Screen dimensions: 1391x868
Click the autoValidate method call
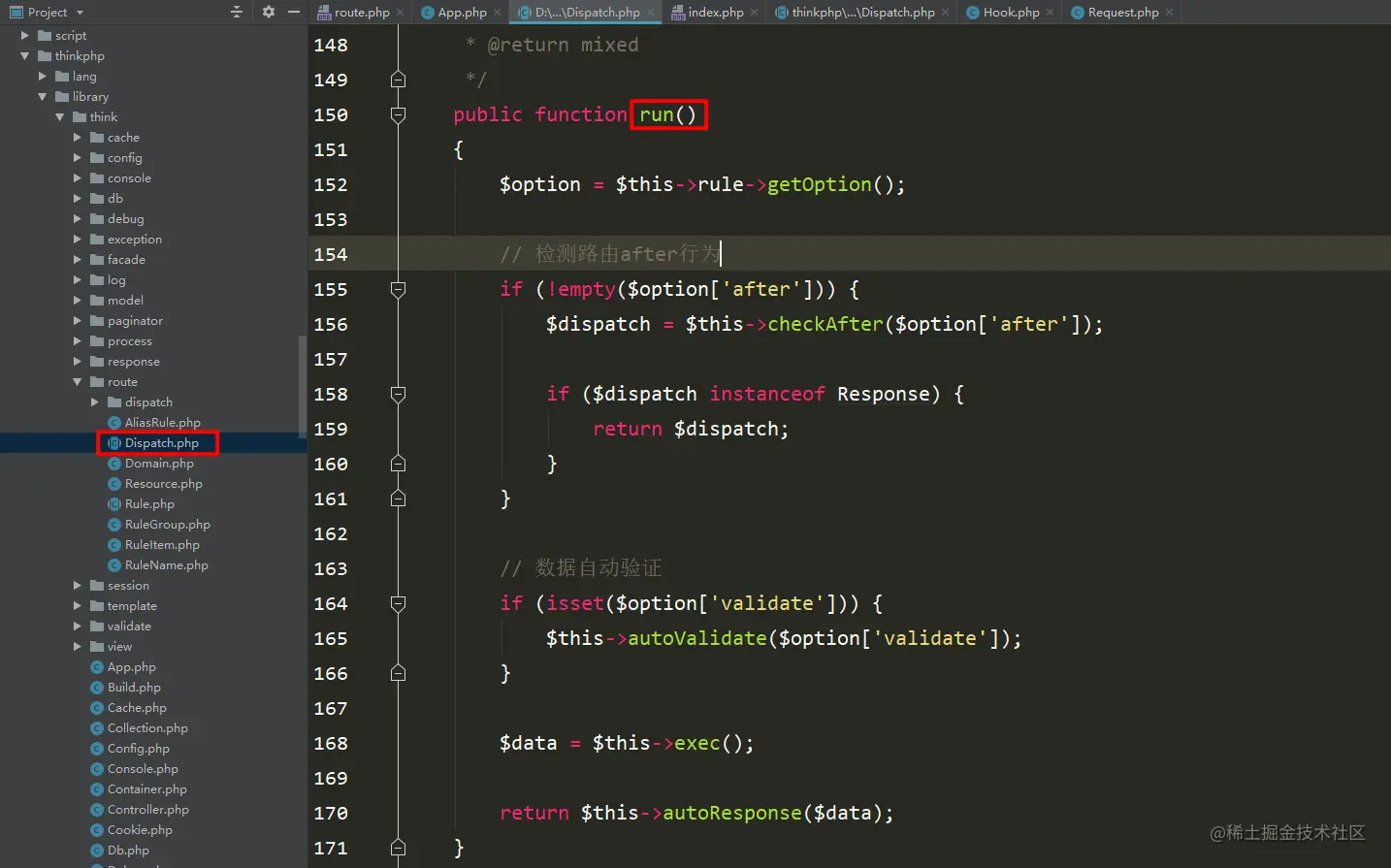tap(697, 638)
